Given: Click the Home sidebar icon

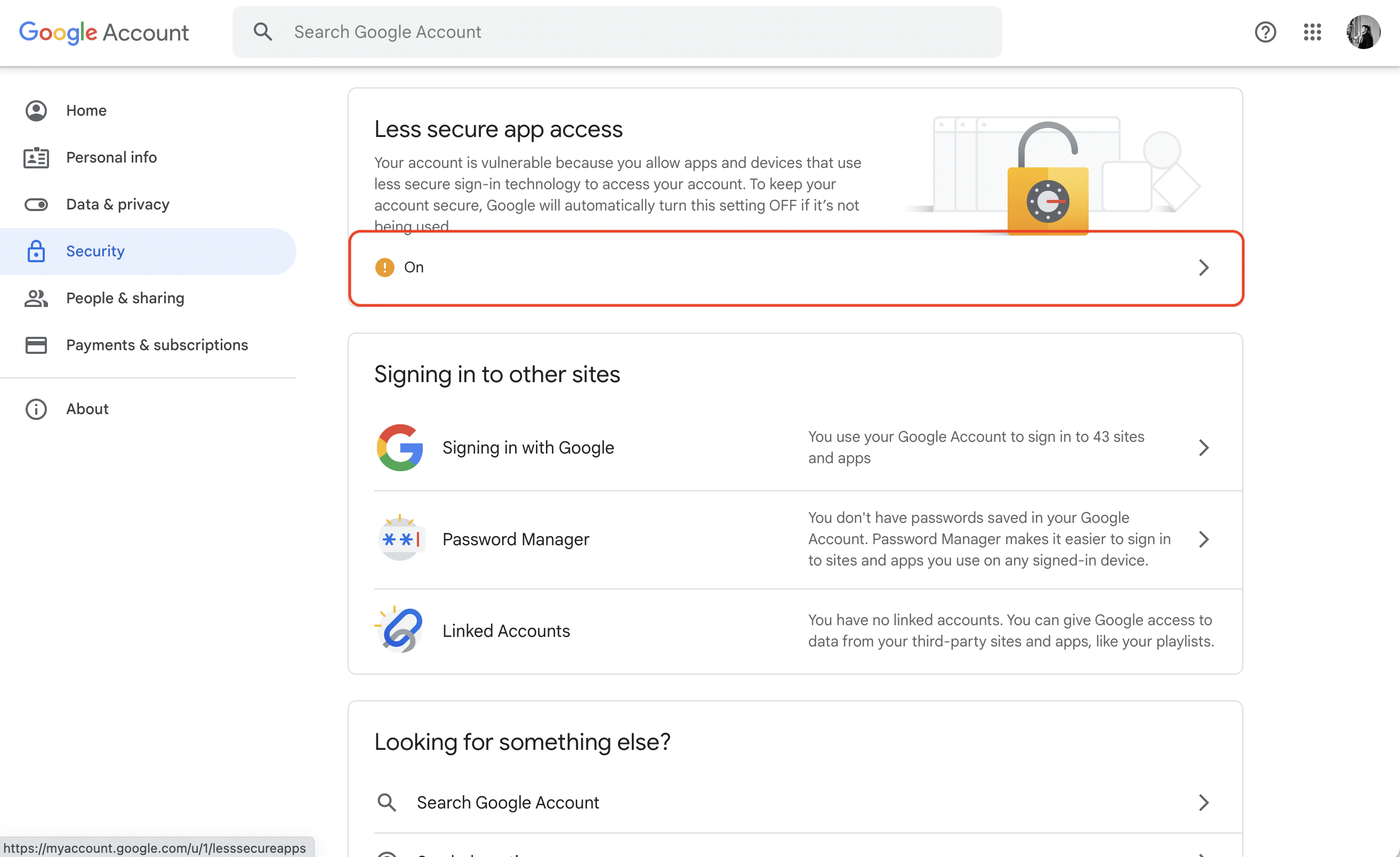Looking at the screenshot, I should click(36, 110).
